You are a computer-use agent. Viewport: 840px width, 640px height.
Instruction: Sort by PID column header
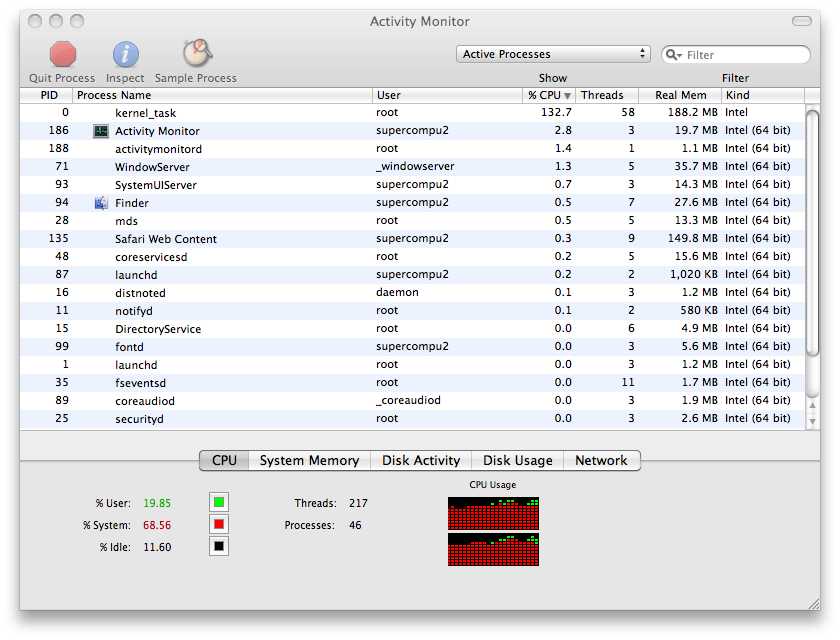[x=46, y=95]
